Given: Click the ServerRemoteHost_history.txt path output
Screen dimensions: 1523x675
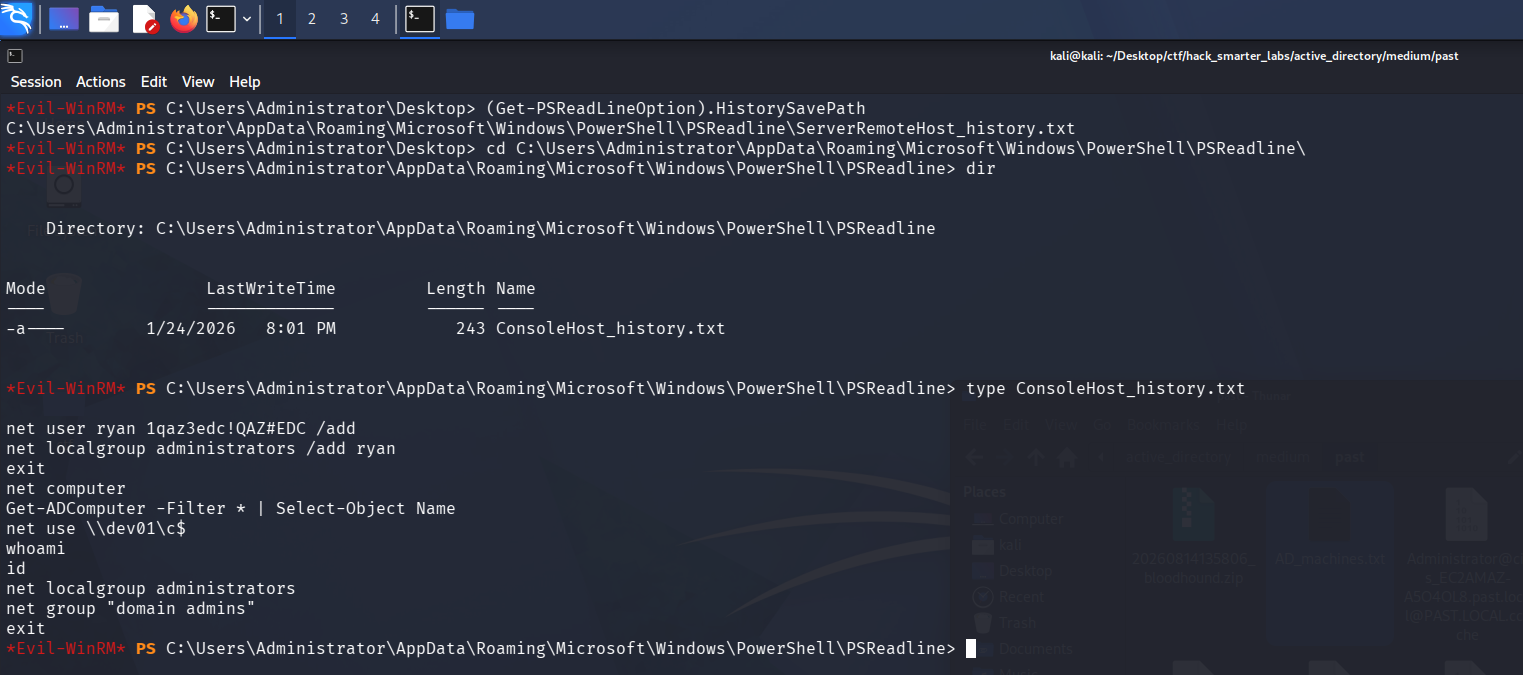Looking at the screenshot, I should coord(541,128).
